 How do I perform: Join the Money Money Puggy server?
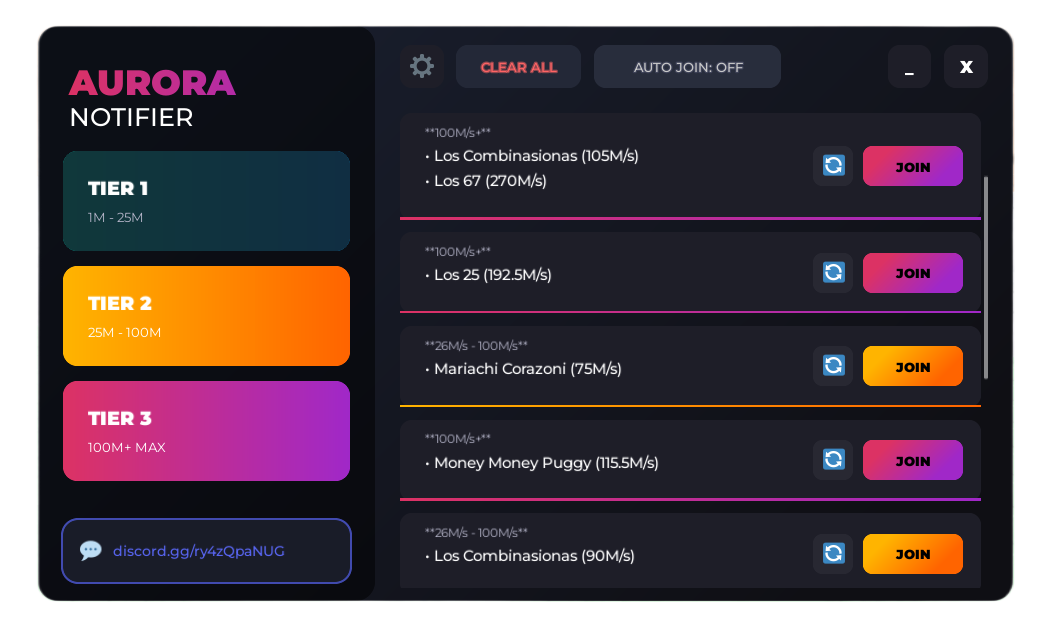[912, 461]
